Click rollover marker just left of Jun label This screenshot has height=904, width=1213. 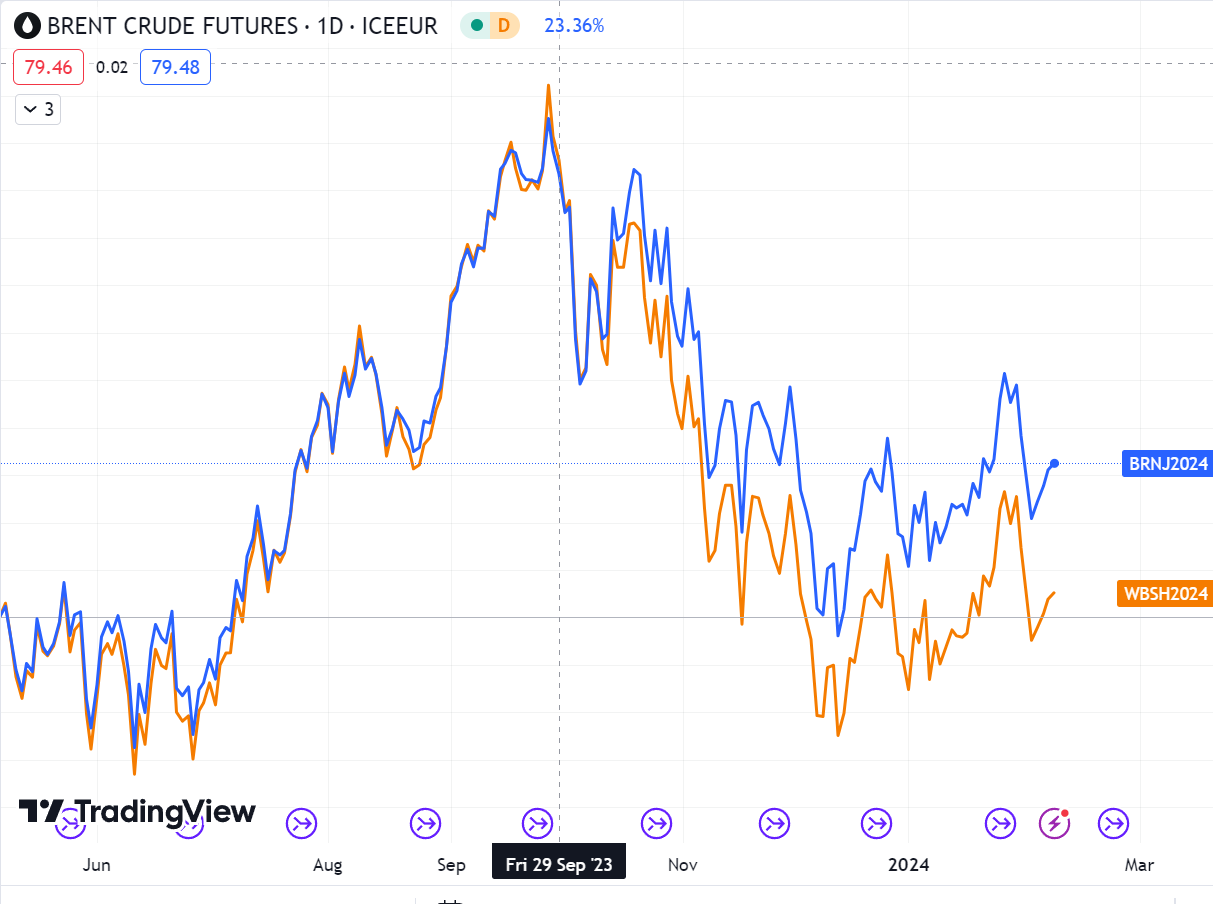70,823
